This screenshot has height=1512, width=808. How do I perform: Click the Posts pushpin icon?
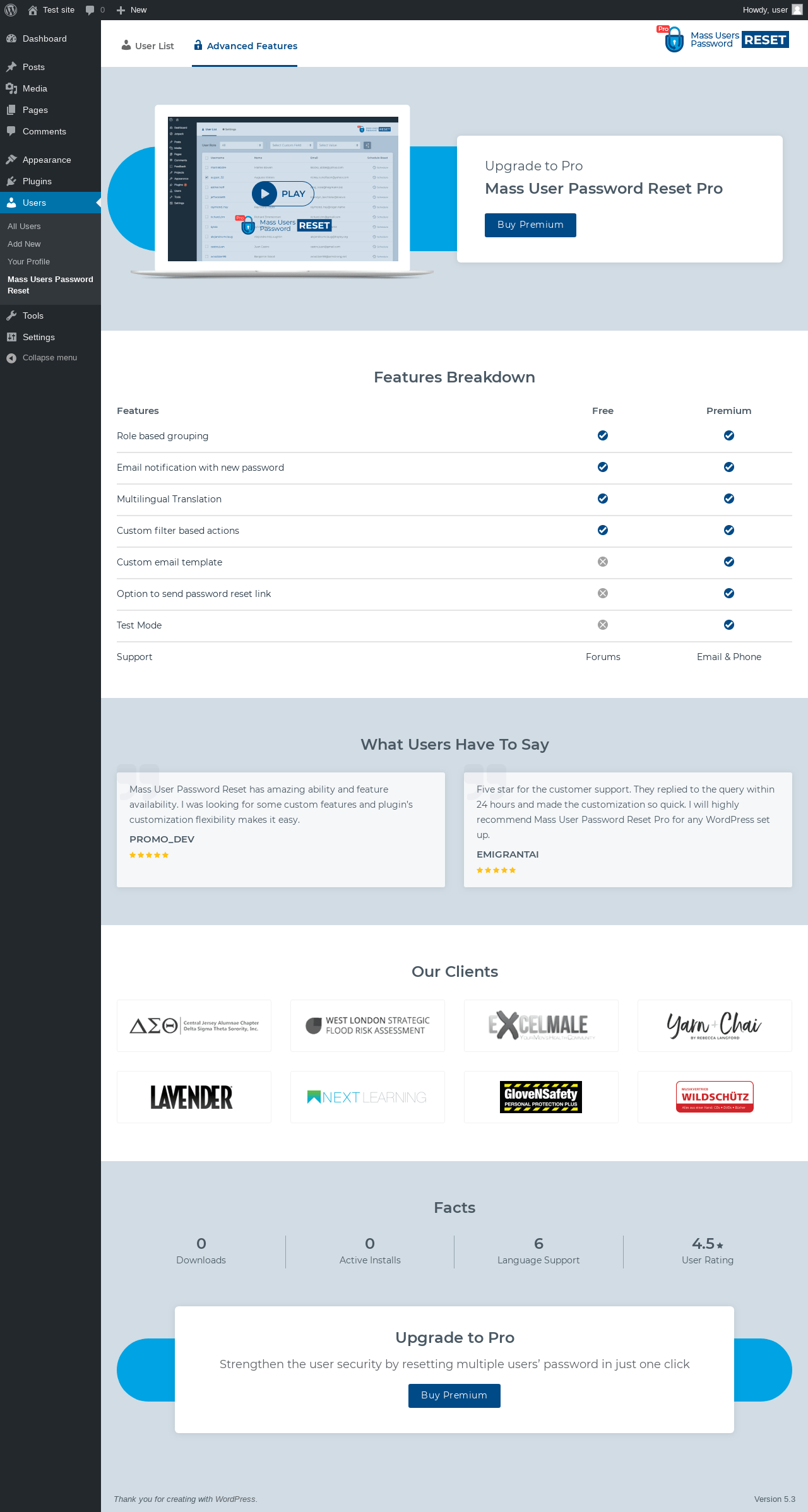pos(11,67)
